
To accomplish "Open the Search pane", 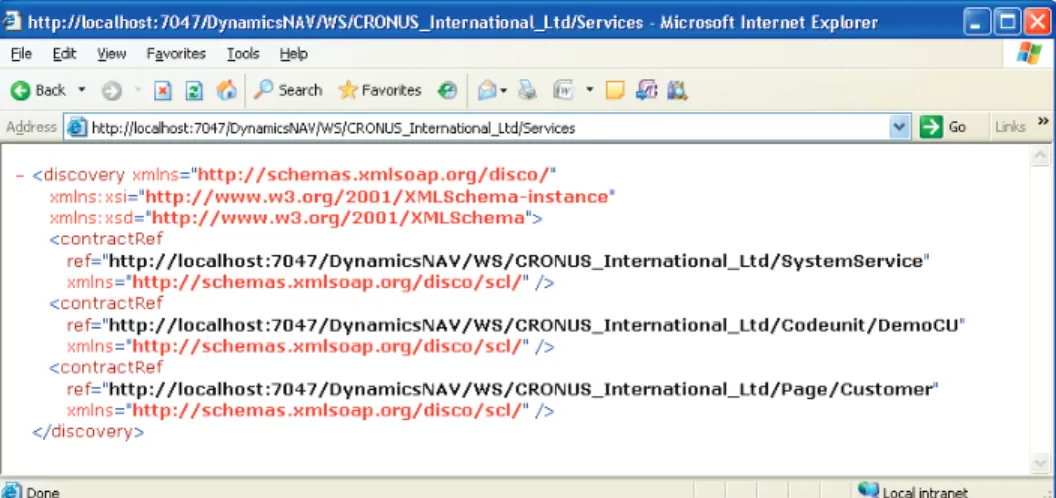I will coord(288,90).
